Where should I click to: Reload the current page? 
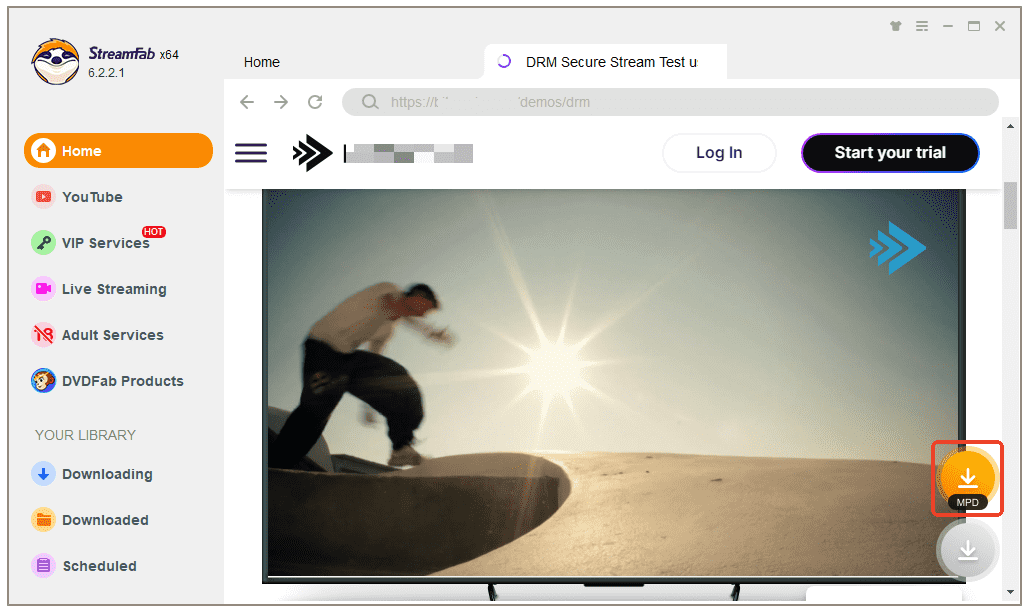[x=316, y=102]
